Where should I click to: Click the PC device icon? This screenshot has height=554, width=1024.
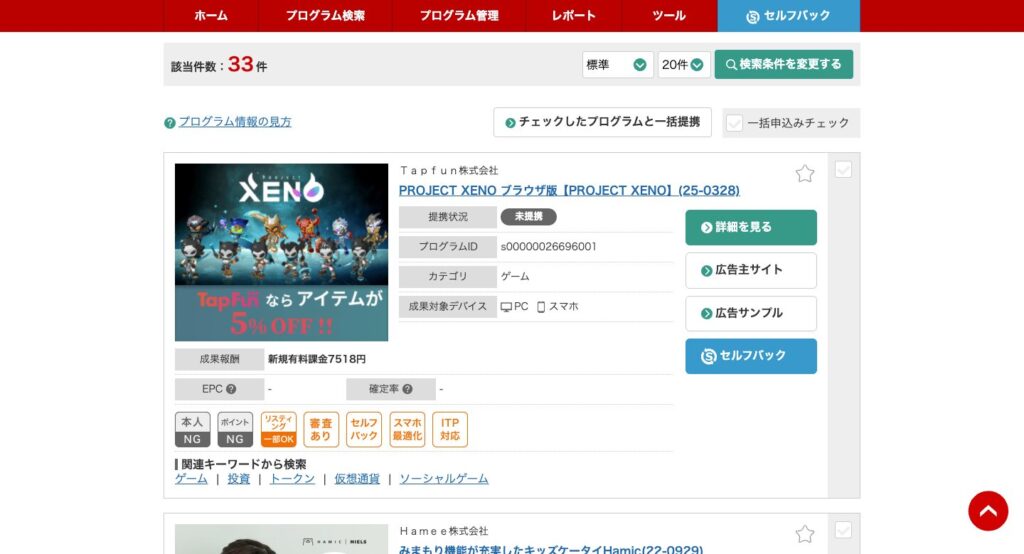point(506,306)
